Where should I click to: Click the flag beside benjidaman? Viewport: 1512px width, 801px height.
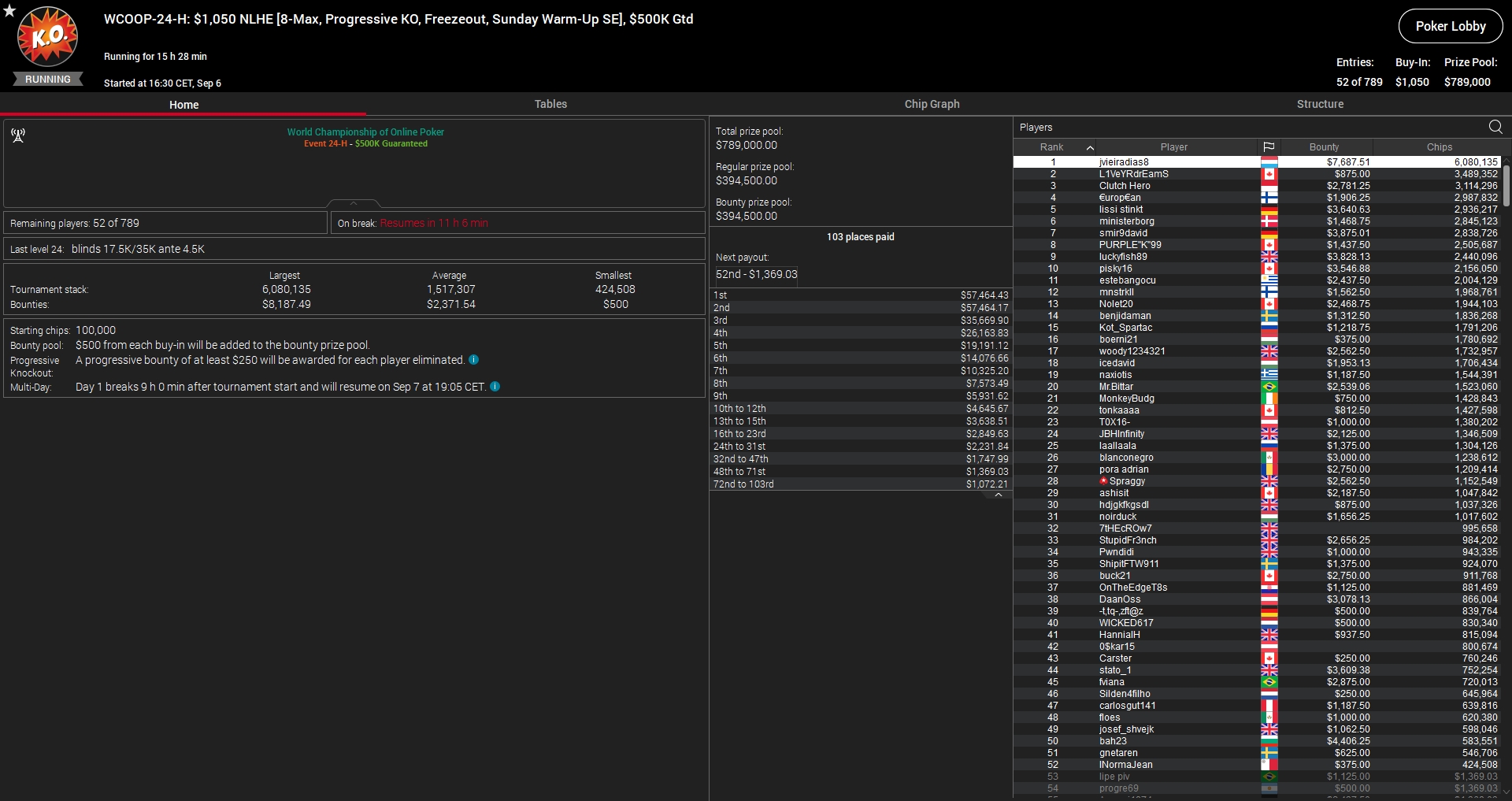pos(1269,316)
